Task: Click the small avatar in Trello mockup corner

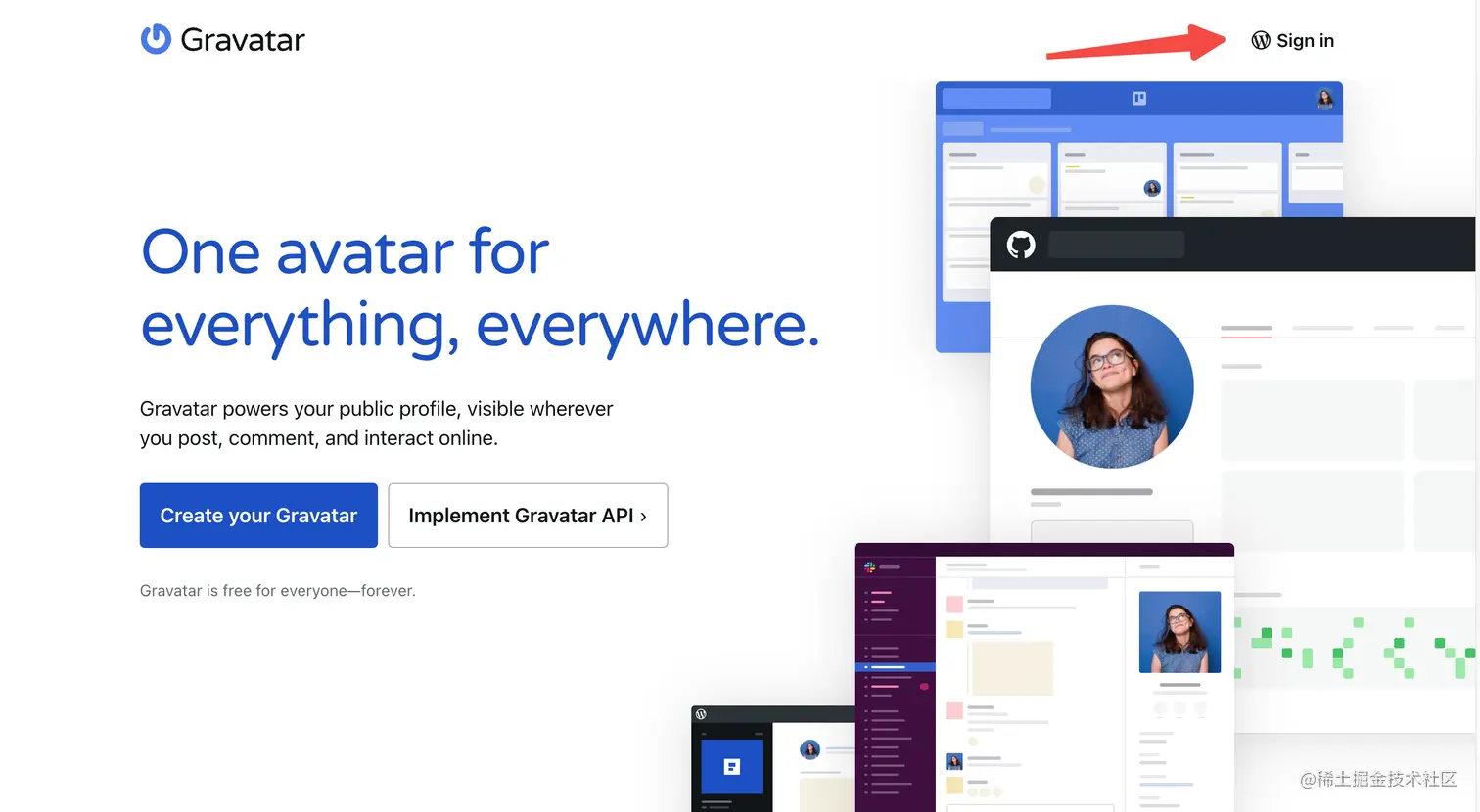Action: pyautogui.click(x=1324, y=98)
